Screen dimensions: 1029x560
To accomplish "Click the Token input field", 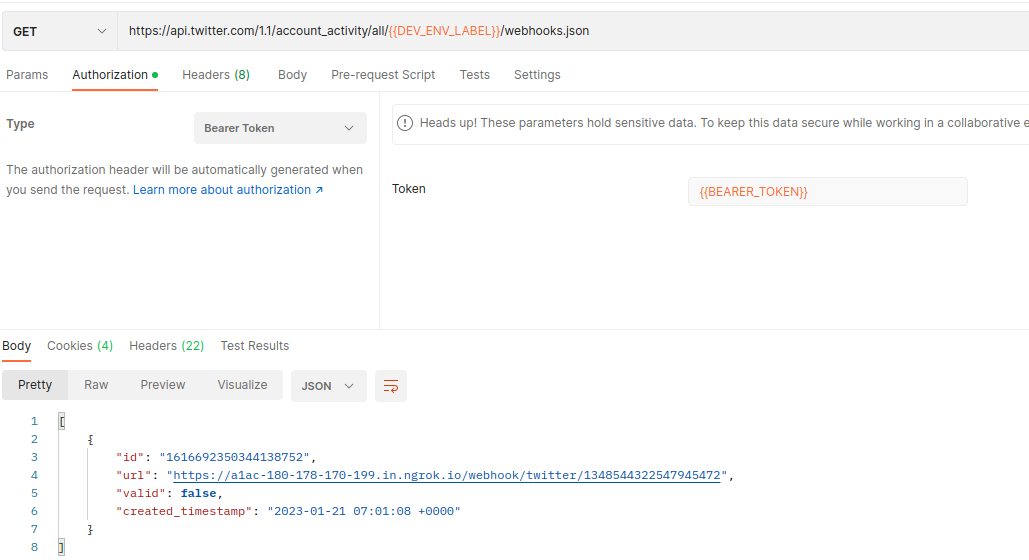I will point(827,192).
